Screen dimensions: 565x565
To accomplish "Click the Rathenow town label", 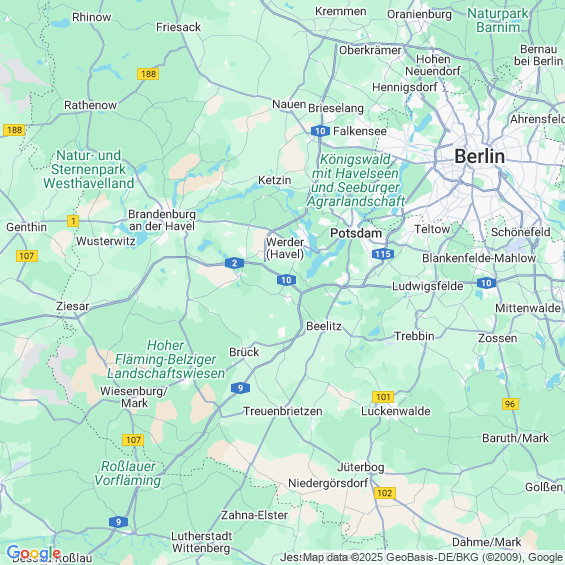I will pyautogui.click(x=90, y=105).
